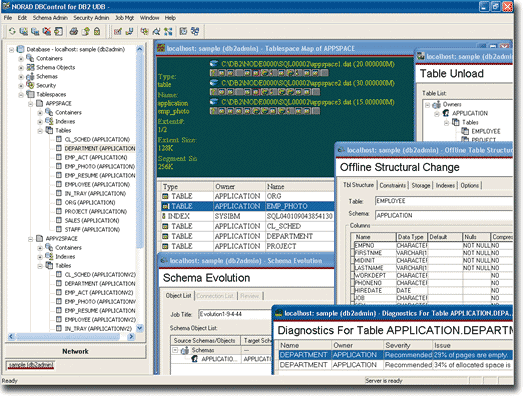Click the padlock toolbar icon

pos(97,31)
